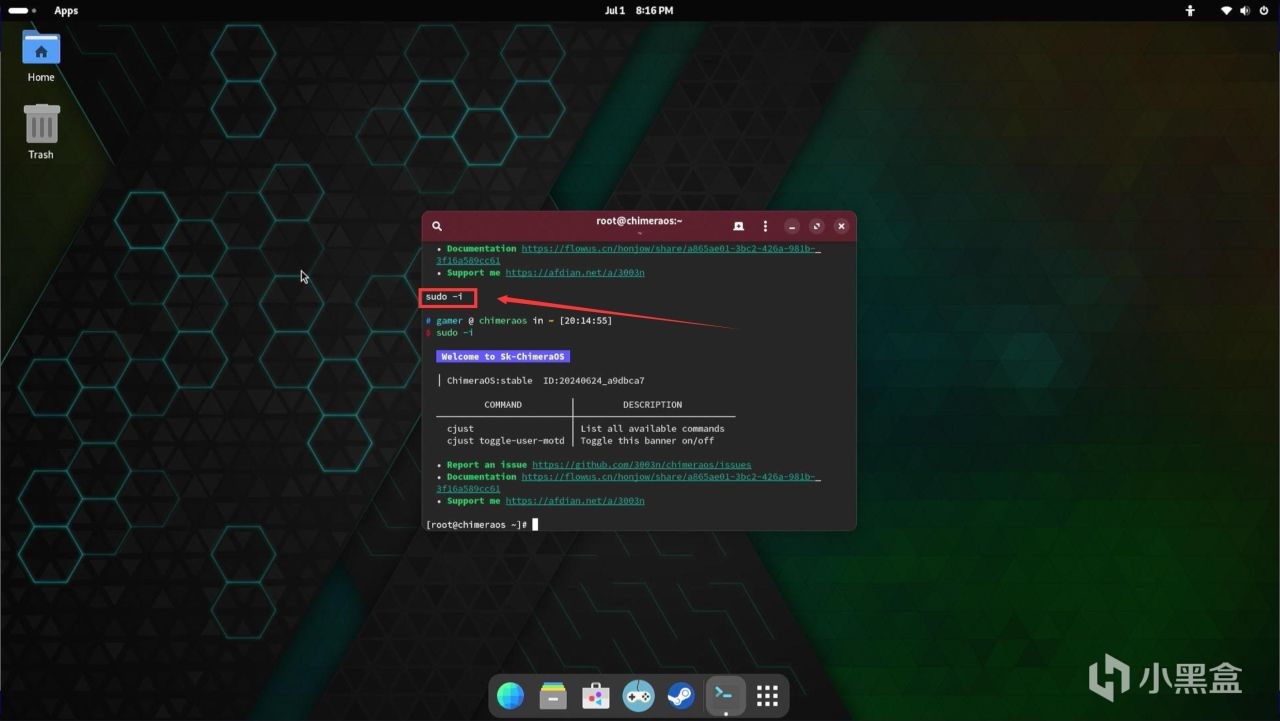Viewport: 1280px width, 721px height.
Task: Open the accessibility menu in top bar
Action: (x=1190, y=10)
